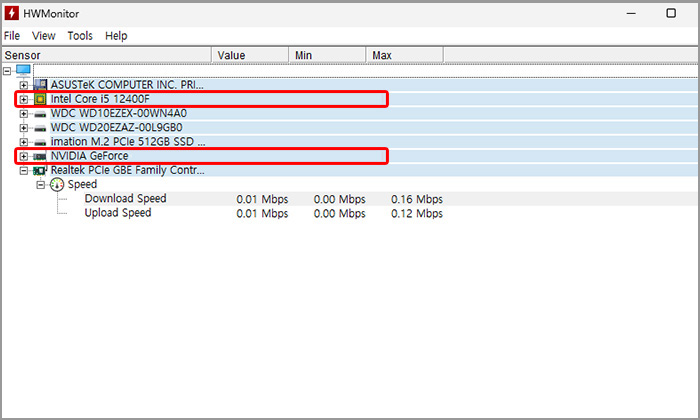The height and width of the screenshot is (420, 700).
Task: Click the Intel Core i5 CPU chip icon
Action: (x=40, y=99)
